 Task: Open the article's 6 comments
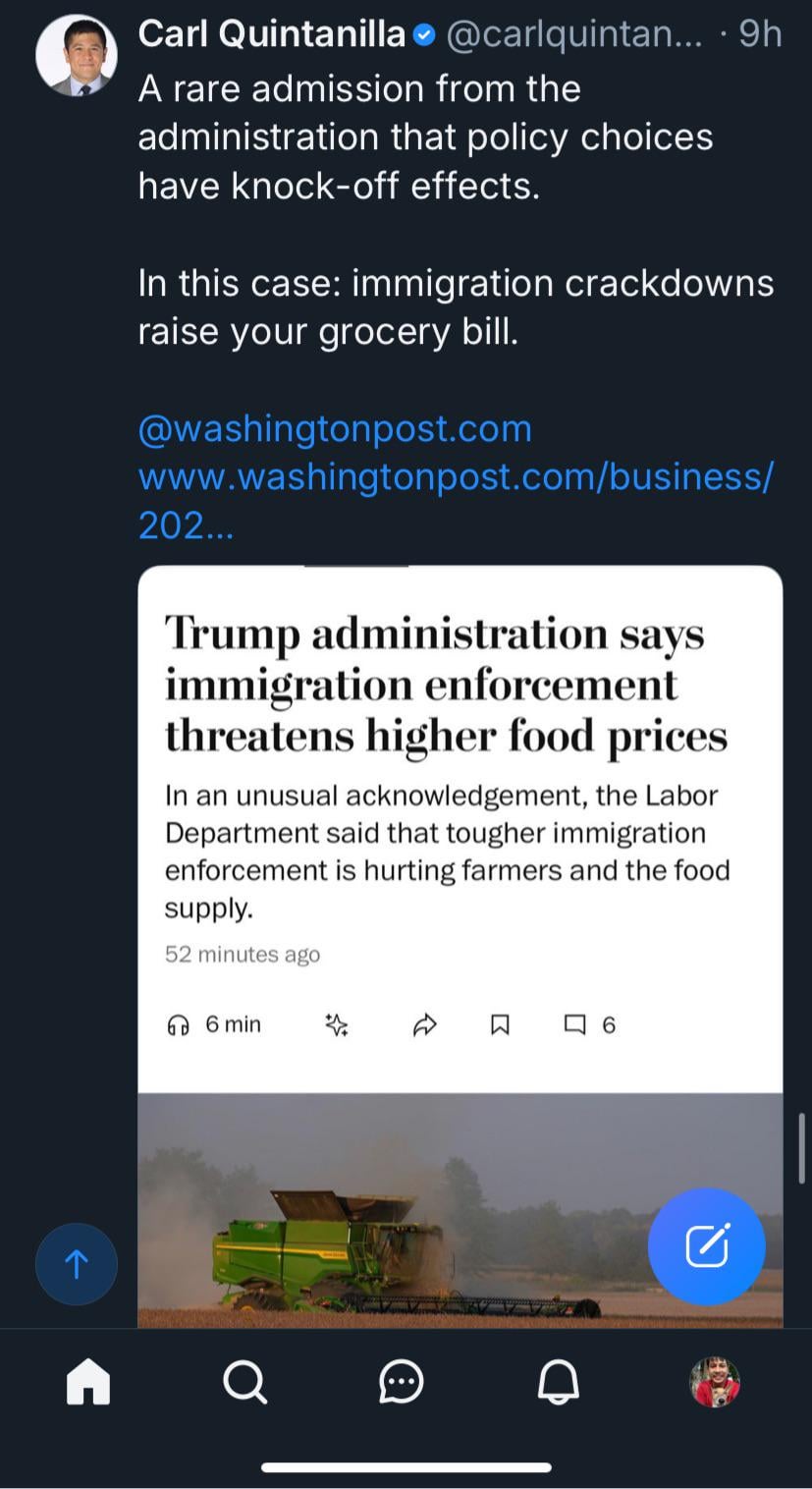tap(589, 1025)
